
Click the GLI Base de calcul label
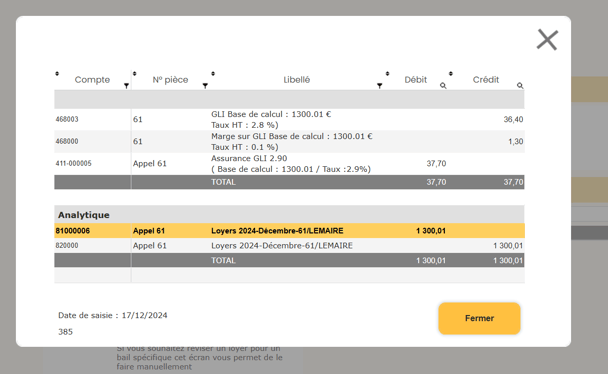pos(271,119)
